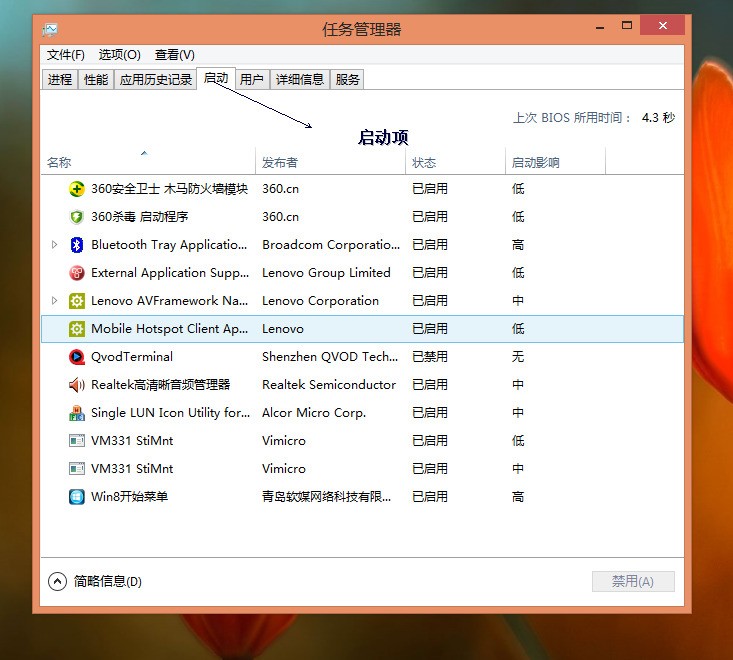Click the Task Manager title bar icon
The image size is (733, 660).
tap(50, 30)
